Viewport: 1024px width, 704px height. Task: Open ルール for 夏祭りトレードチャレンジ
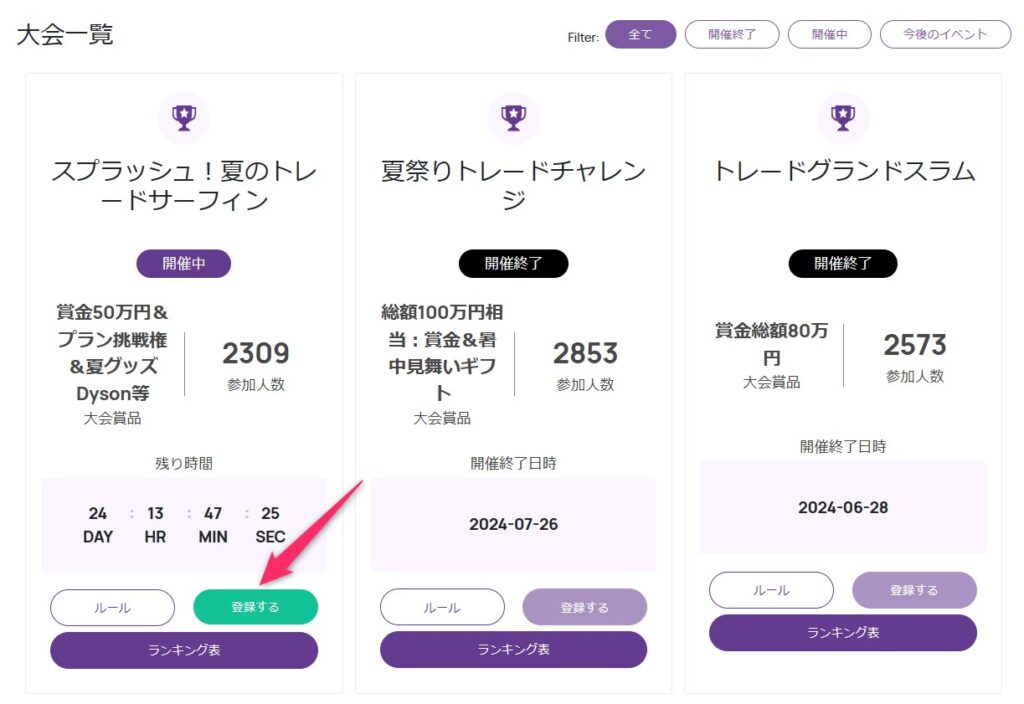[x=442, y=607]
